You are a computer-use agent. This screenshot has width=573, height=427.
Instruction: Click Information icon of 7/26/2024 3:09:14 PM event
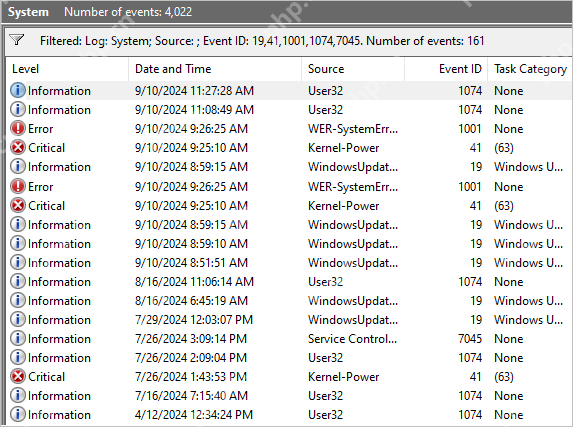point(18,339)
